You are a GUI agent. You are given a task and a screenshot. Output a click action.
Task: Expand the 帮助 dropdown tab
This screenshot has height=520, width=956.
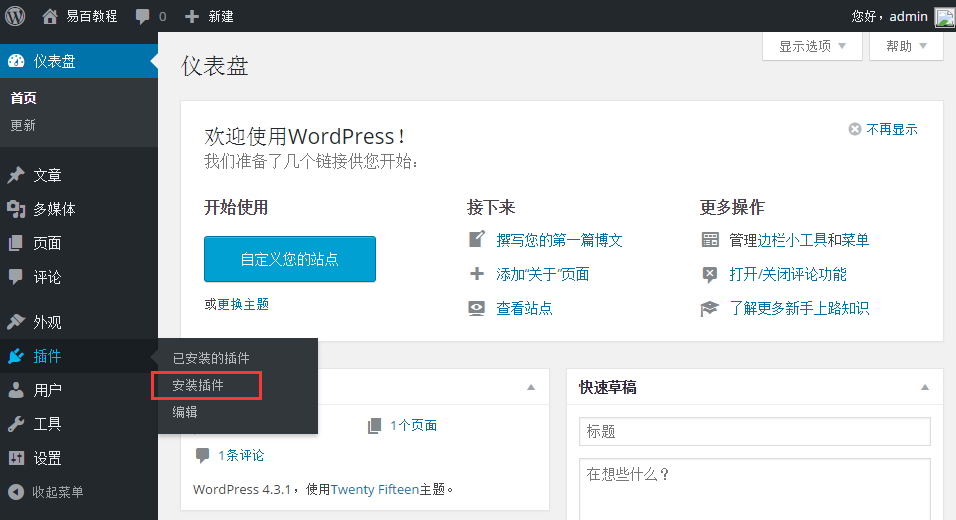[x=906, y=46]
